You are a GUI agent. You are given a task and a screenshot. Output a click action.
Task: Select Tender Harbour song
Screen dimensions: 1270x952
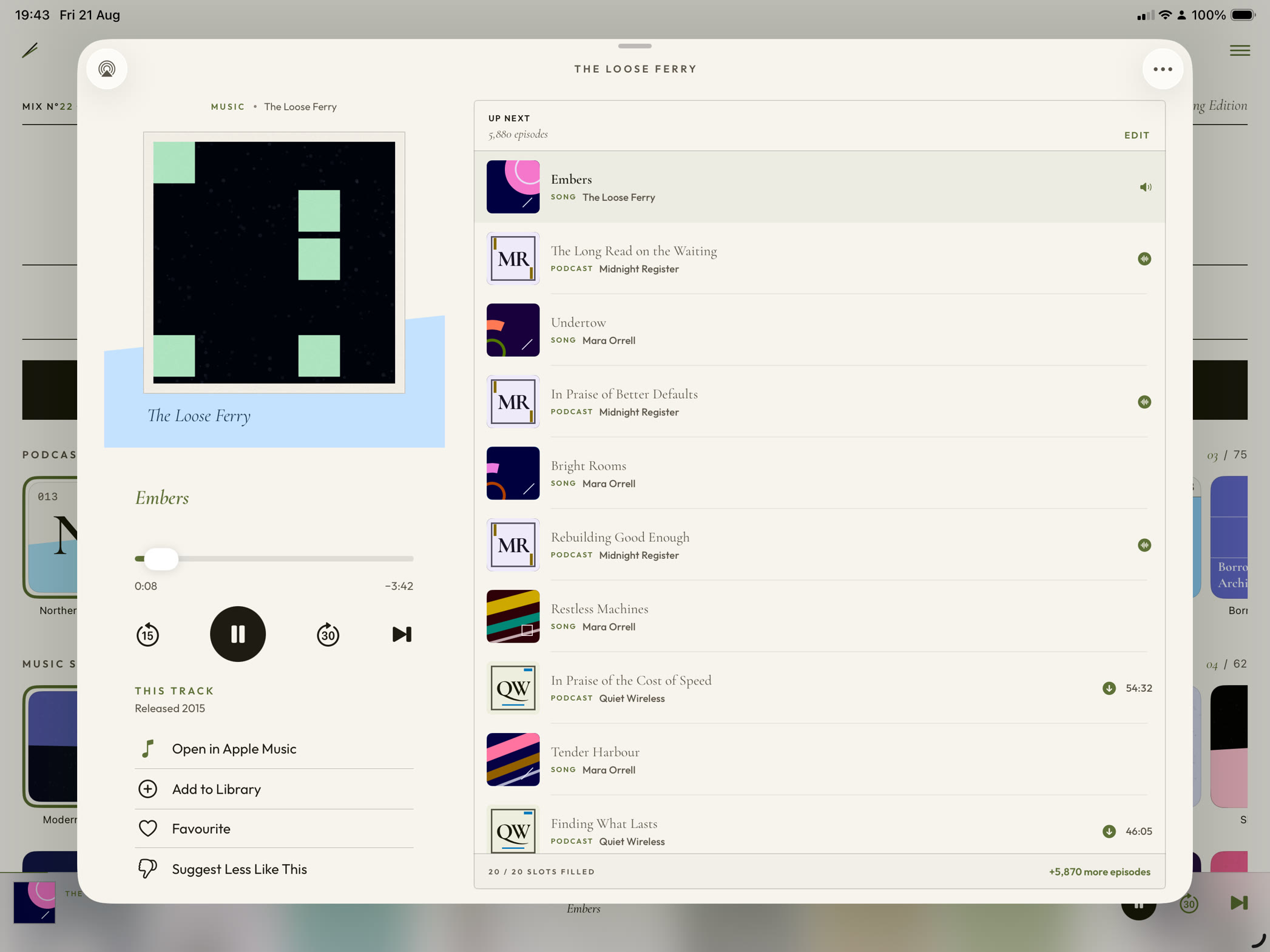[x=819, y=760]
